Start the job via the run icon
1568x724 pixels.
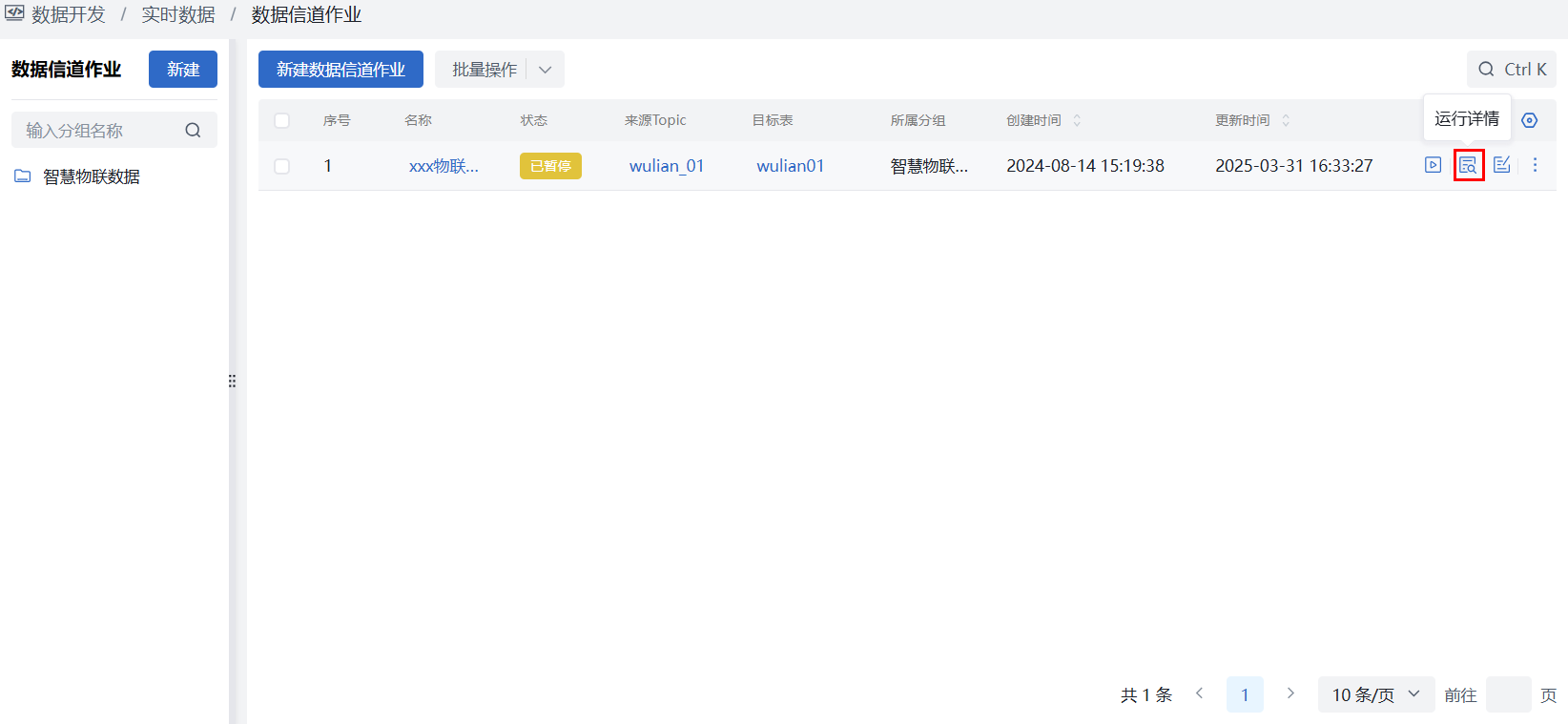1433,165
